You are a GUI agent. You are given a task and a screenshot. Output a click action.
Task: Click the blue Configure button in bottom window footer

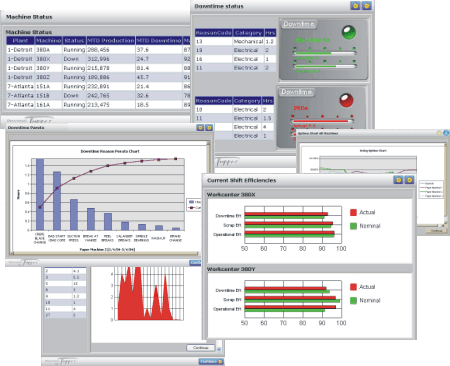coord(211,361)
